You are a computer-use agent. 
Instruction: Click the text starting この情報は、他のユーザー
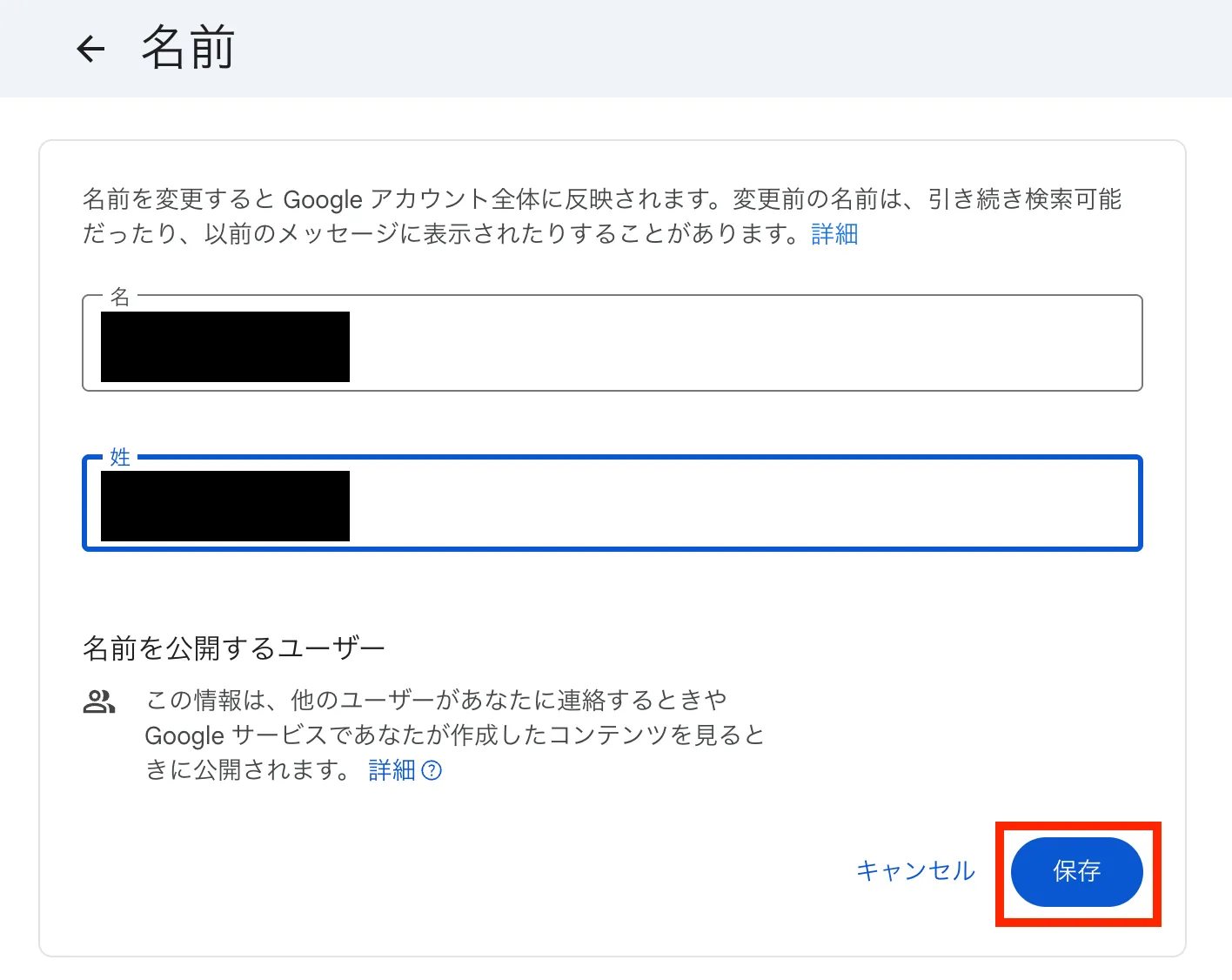point(454,735)
